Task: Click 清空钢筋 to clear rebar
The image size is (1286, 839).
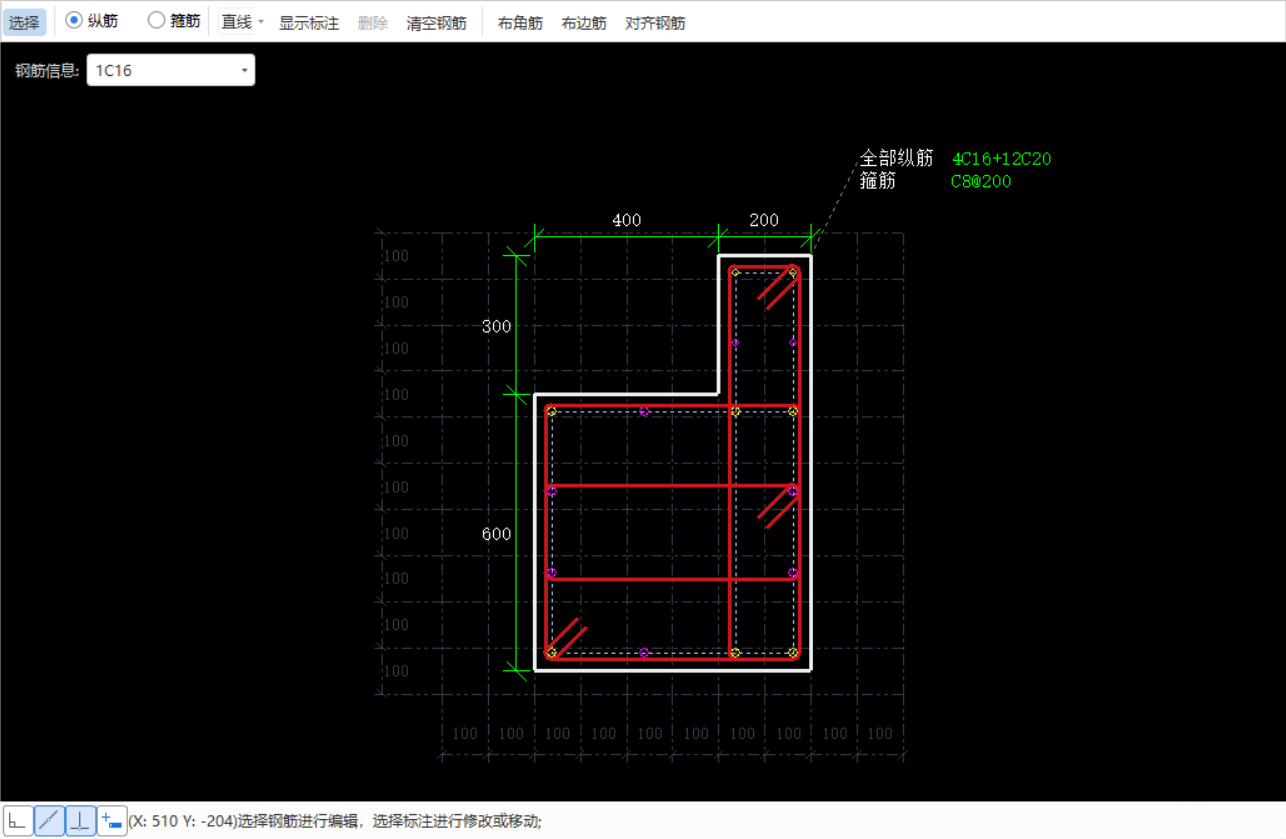Action: click(436, 22)
